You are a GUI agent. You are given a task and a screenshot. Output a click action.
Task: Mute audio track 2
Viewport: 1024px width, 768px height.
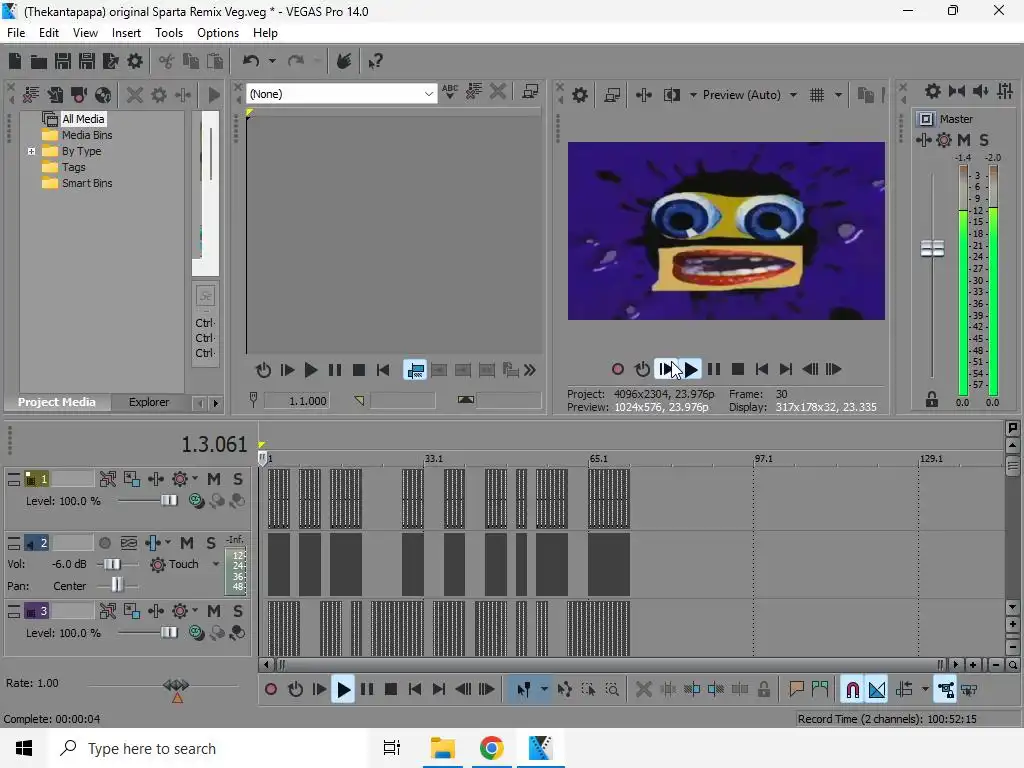click(x=187, y=543)
